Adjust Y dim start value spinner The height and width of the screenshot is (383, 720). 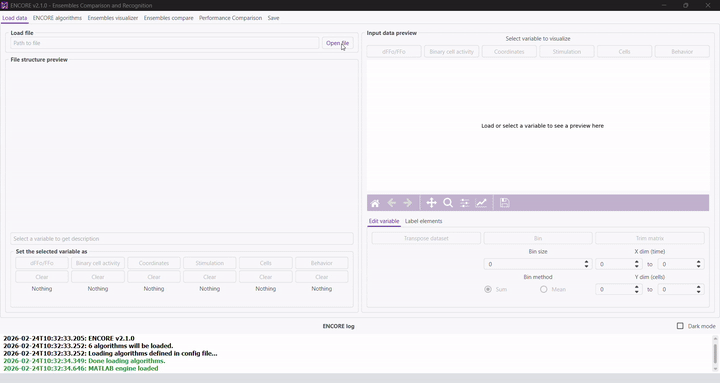point(636,289)
